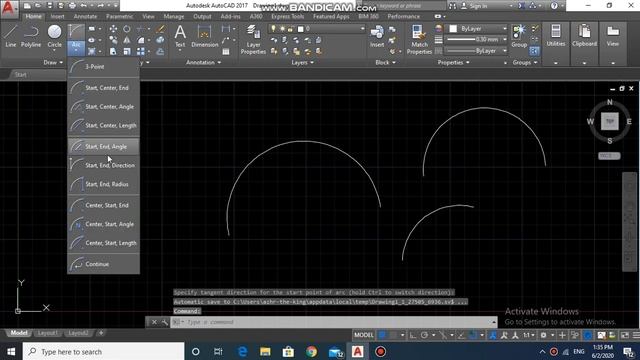640x360 pixels.
Task: Toggle layer lock padlock icon
Action: click(x=290, y=29)
